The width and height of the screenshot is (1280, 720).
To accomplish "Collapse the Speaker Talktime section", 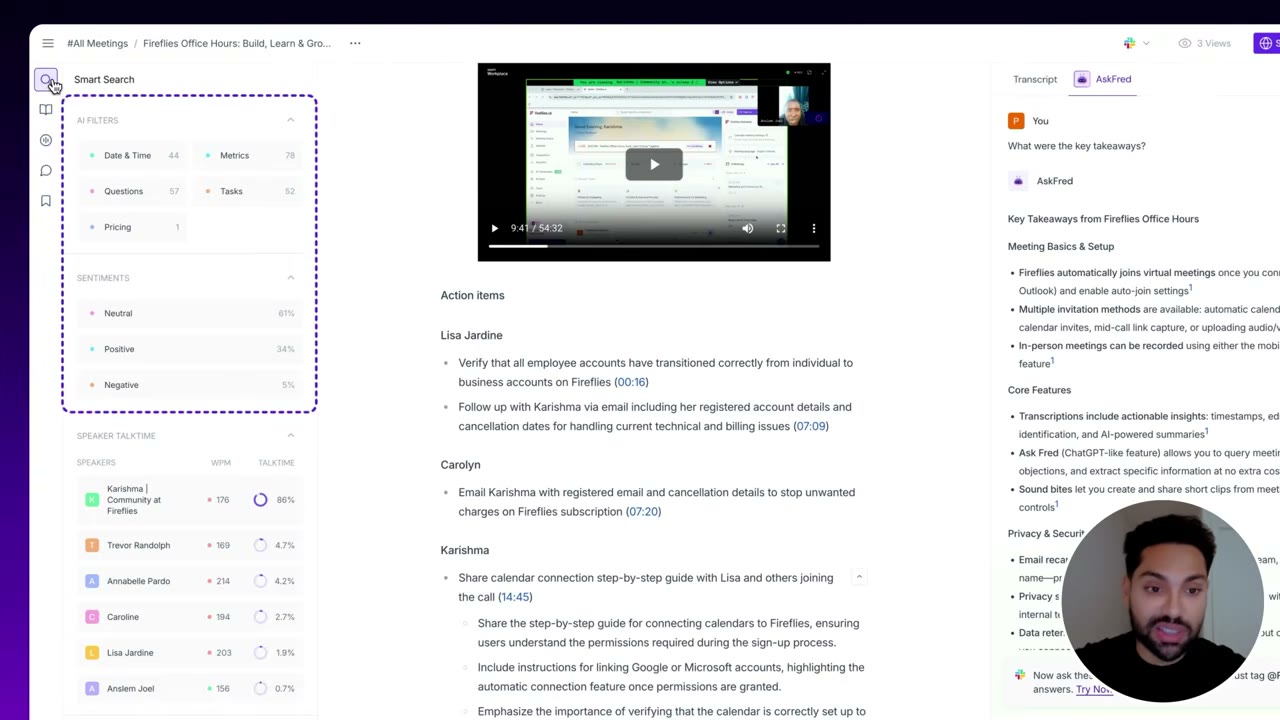I will pyautogui.click(x=291, y=436).
